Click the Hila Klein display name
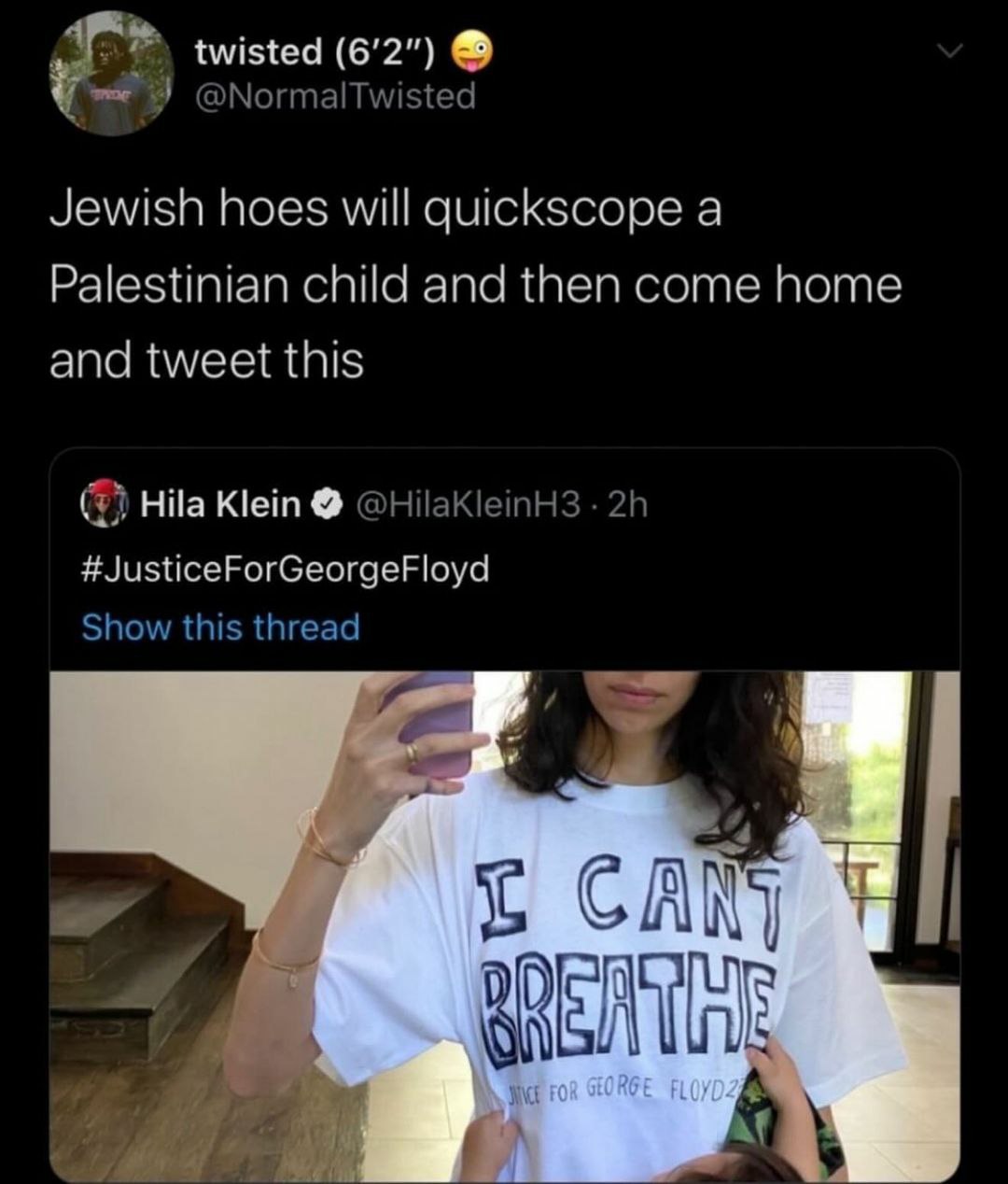The image size is (1008, 1184). pos(219,504)
